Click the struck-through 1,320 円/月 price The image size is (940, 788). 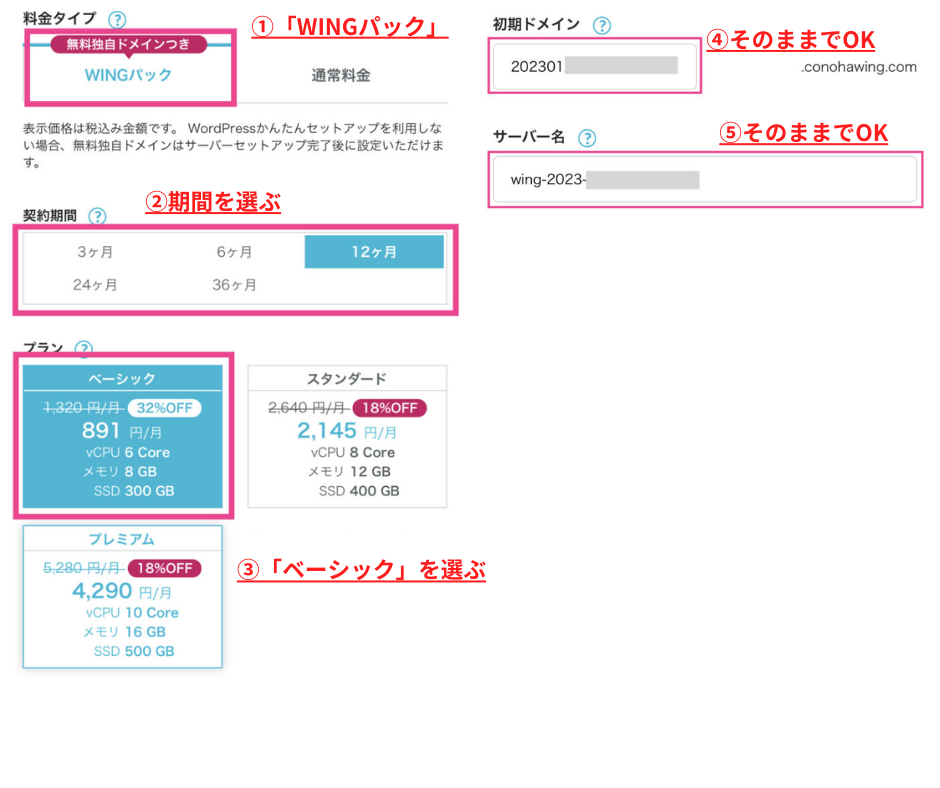tap(84, 408)
